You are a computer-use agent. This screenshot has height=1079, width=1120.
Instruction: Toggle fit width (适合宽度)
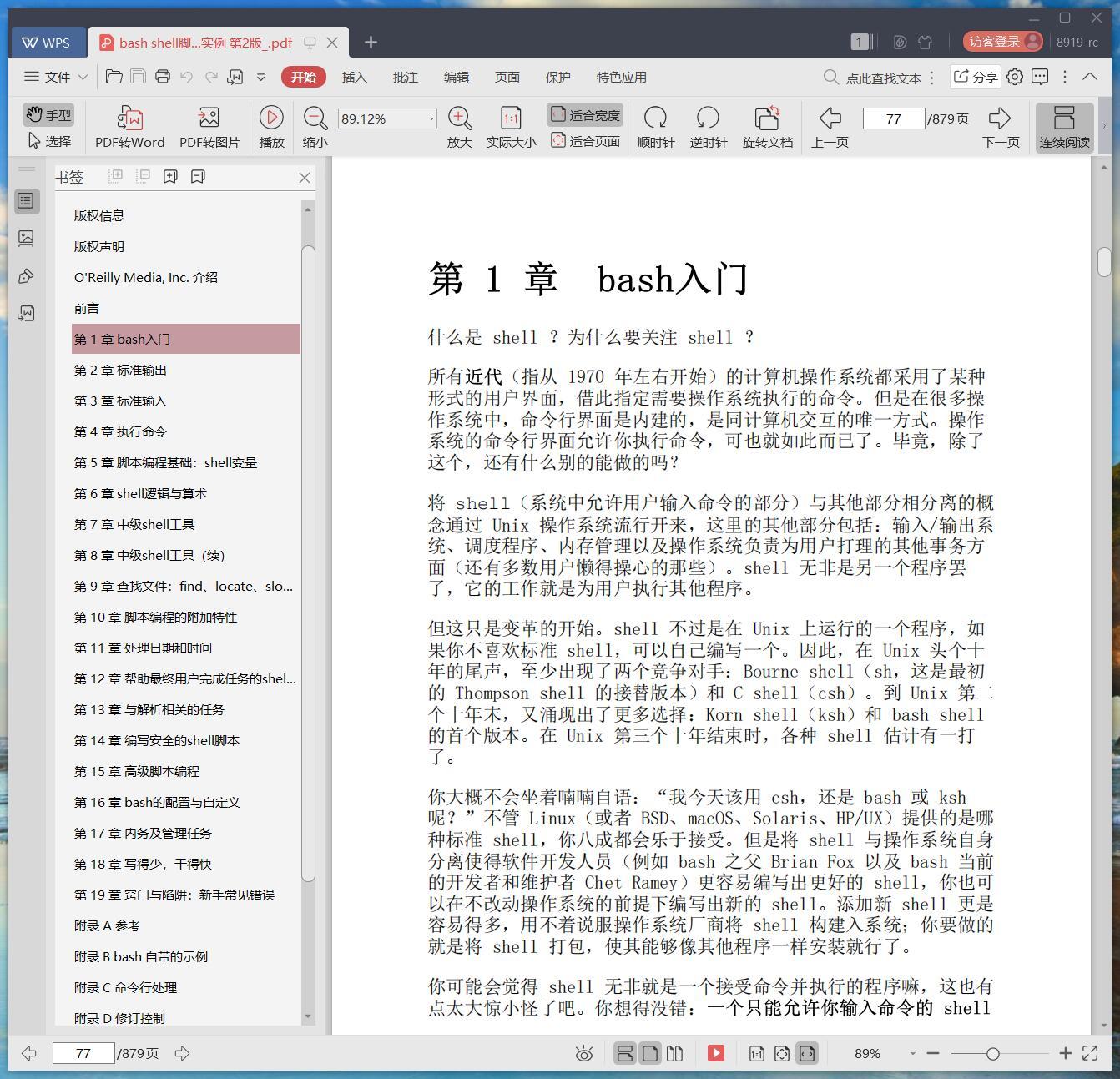click(x=585, y=115)
